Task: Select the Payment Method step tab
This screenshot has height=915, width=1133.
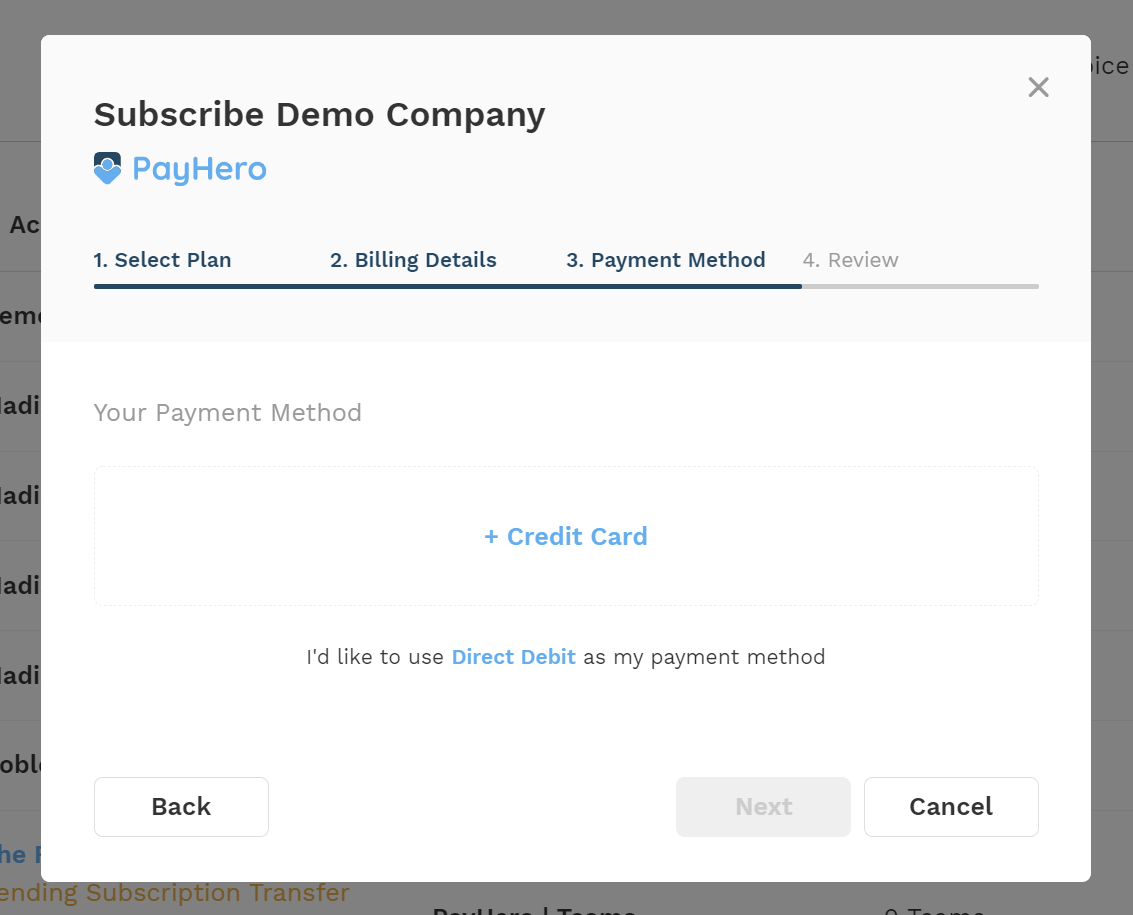Action: click(x=665, y=259)
